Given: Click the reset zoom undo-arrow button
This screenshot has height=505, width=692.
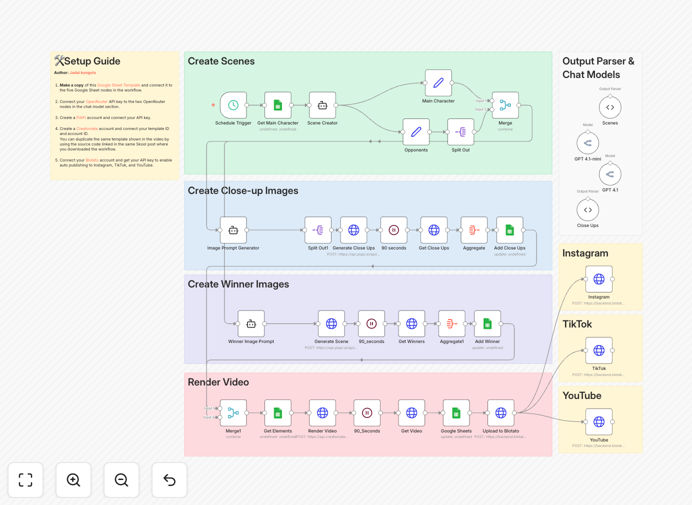Looking at the screenshot, I should pos(169,480).
